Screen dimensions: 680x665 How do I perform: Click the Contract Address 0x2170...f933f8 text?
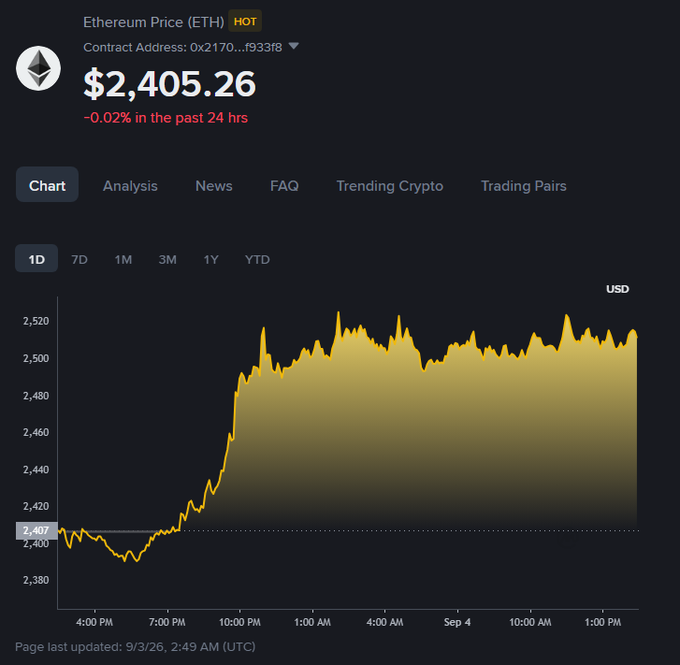[x=183, y=47]
